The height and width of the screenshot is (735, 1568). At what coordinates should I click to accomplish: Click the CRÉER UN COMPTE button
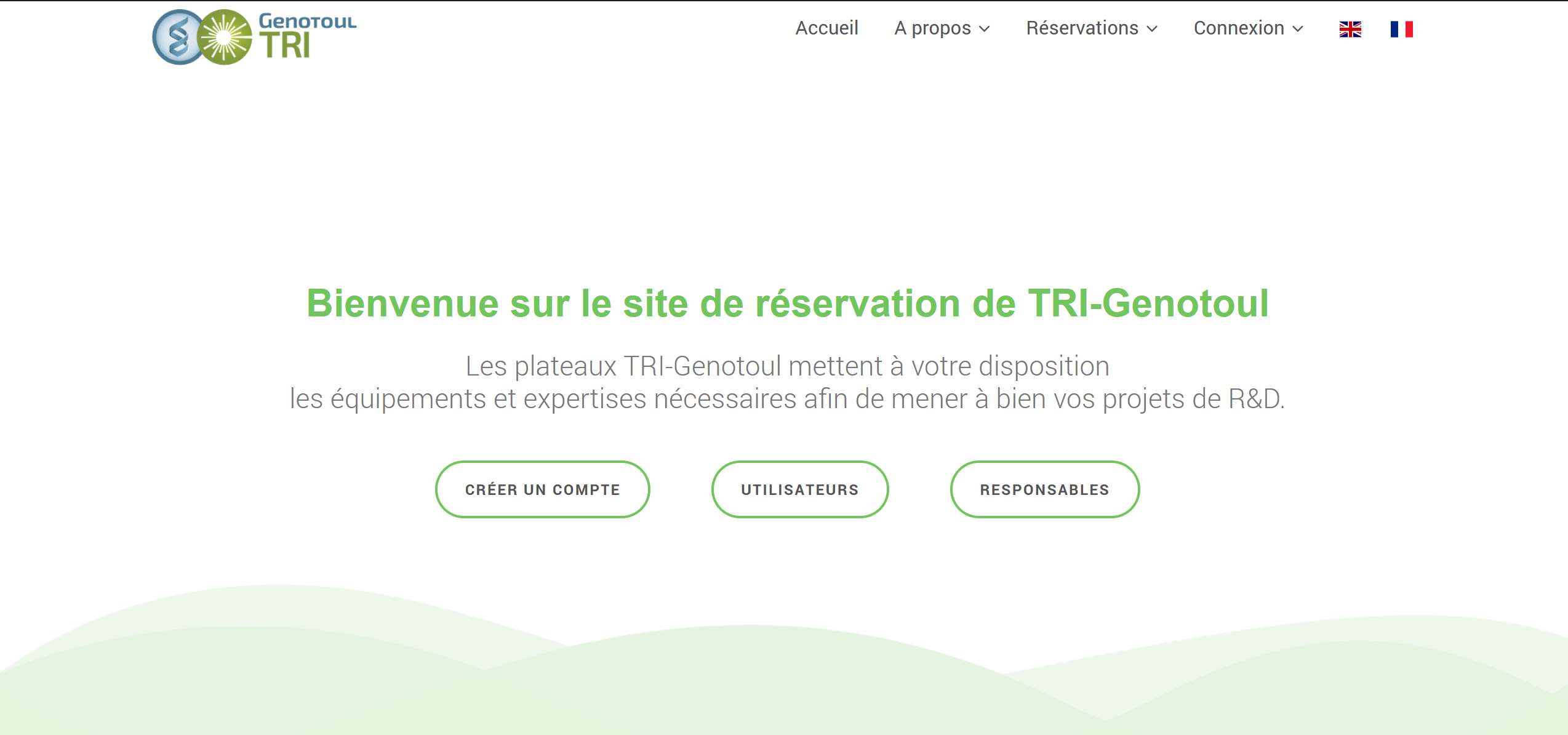(542, 489)
